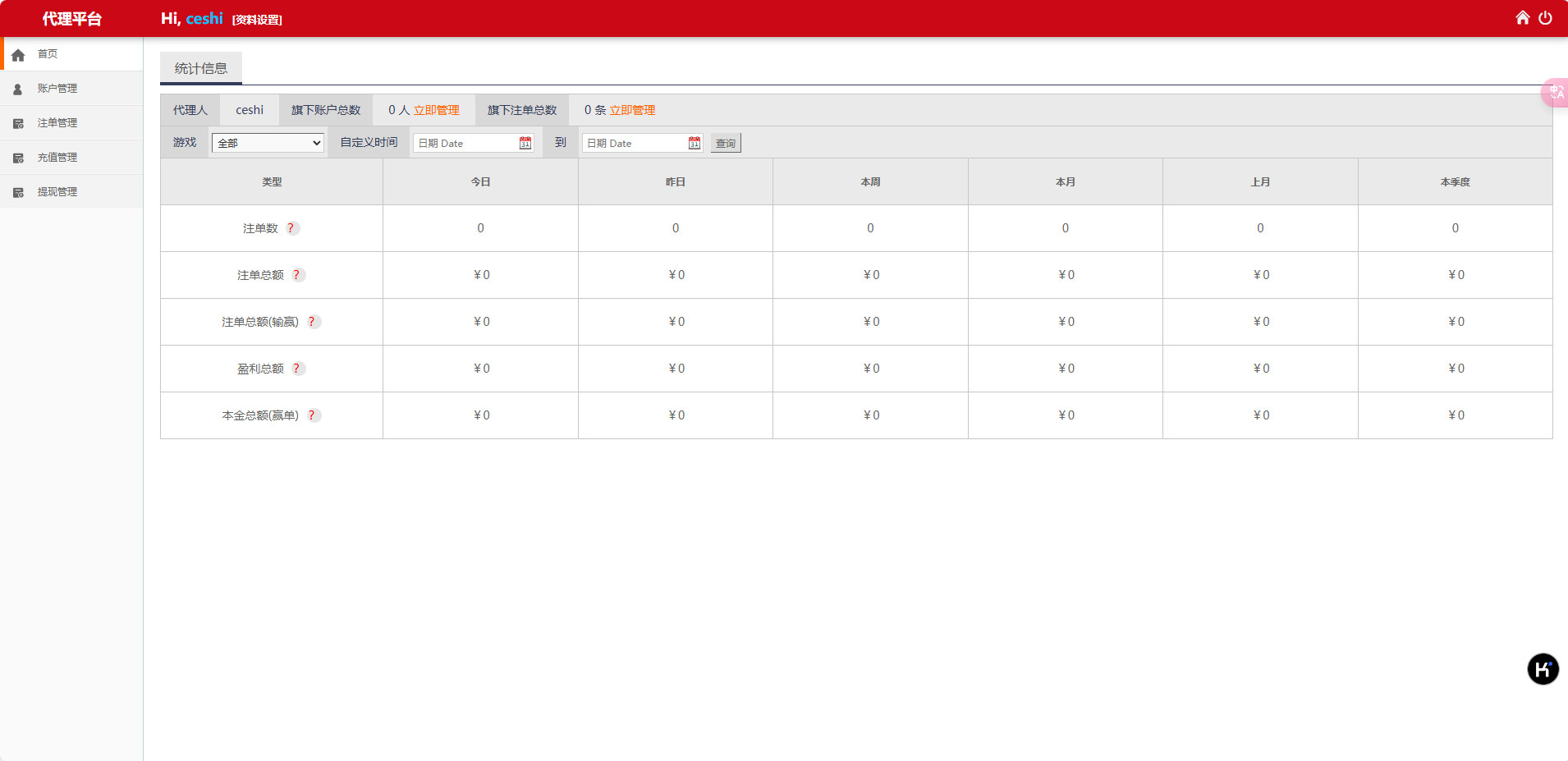Click the 查询 button

pyautogui.click(x=726, y=143)
